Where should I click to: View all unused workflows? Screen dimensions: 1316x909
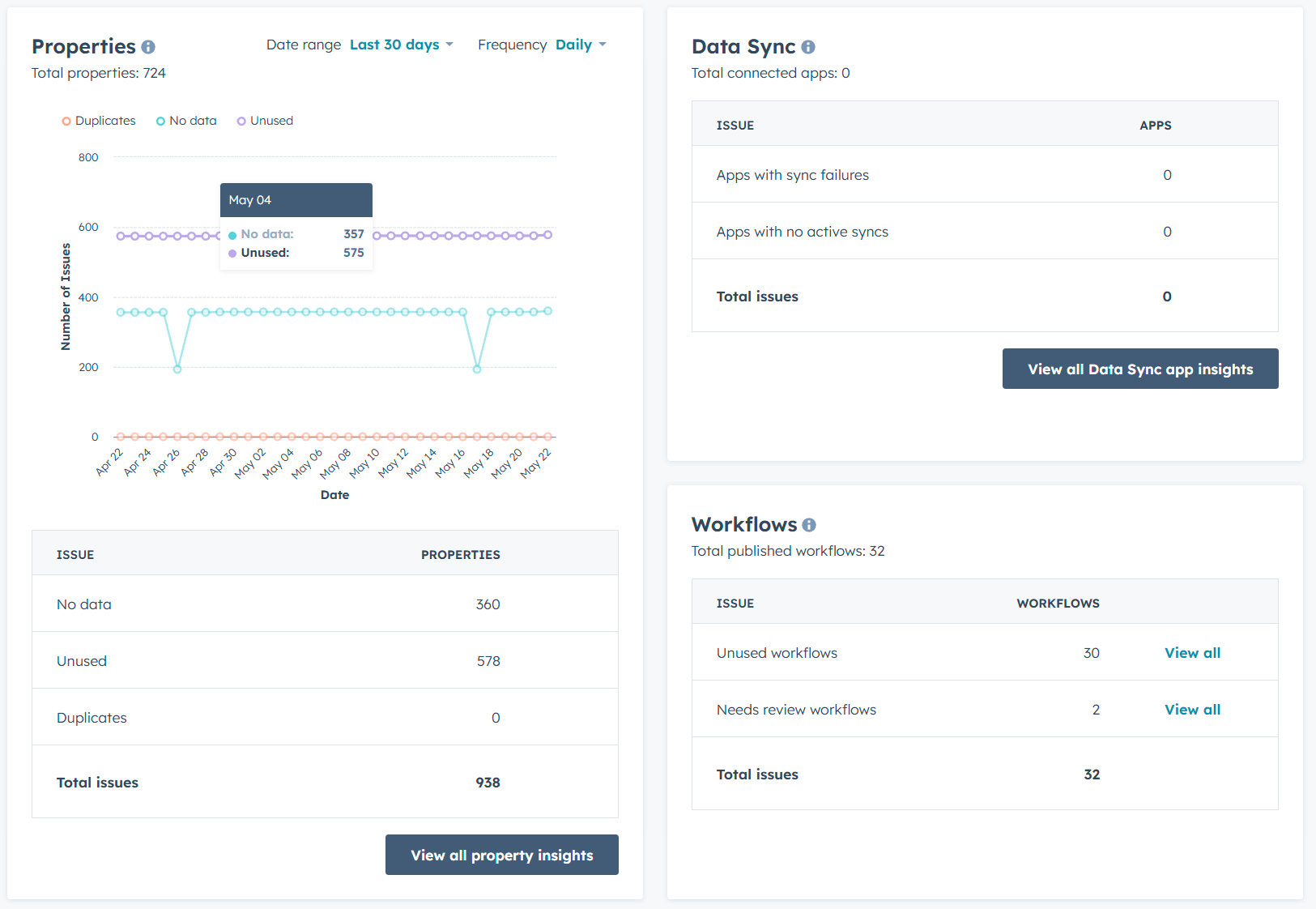click(x=1192, y=653)
